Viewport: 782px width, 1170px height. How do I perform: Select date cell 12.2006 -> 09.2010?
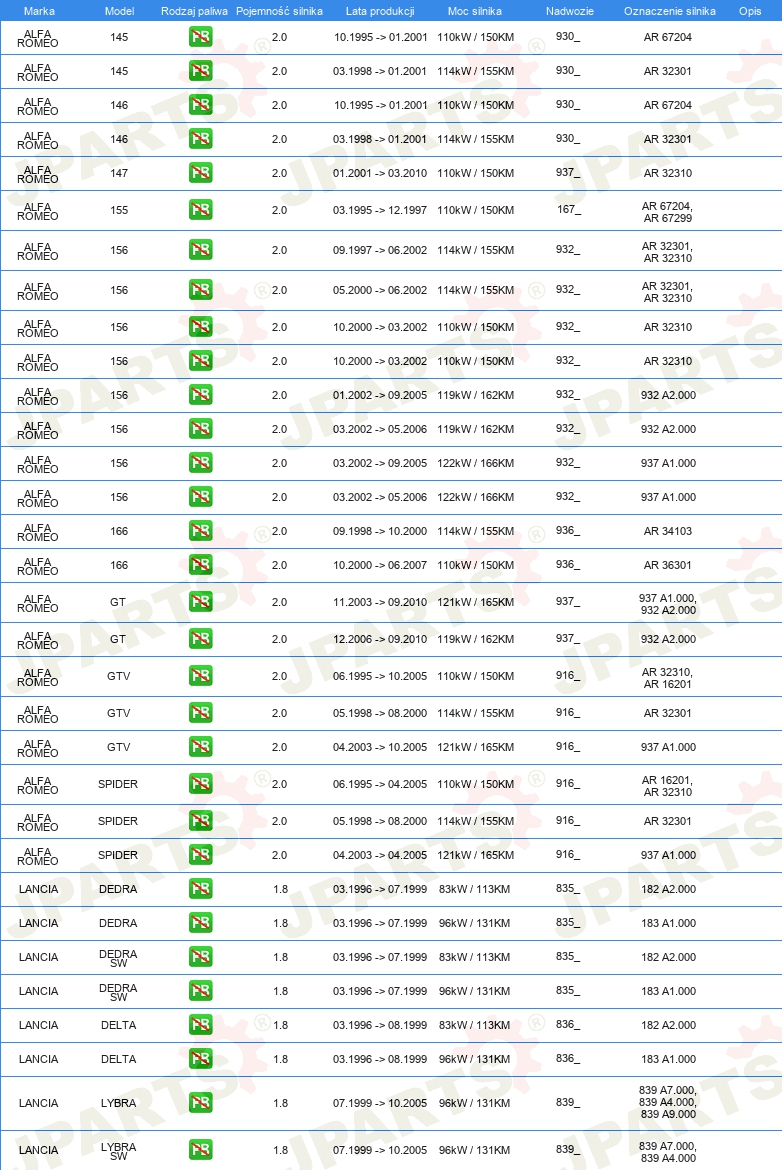380,639
